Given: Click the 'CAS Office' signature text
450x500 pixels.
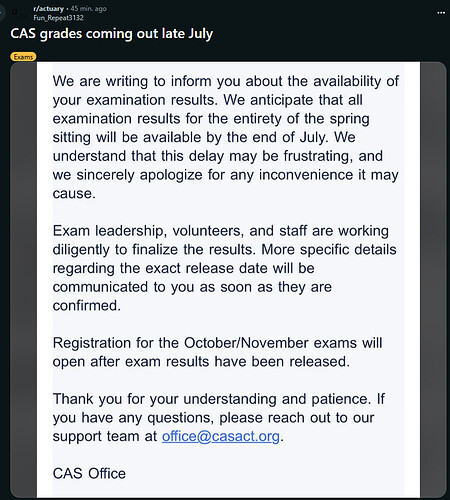Looking at the screenshot, I should [x=89, y=474].
